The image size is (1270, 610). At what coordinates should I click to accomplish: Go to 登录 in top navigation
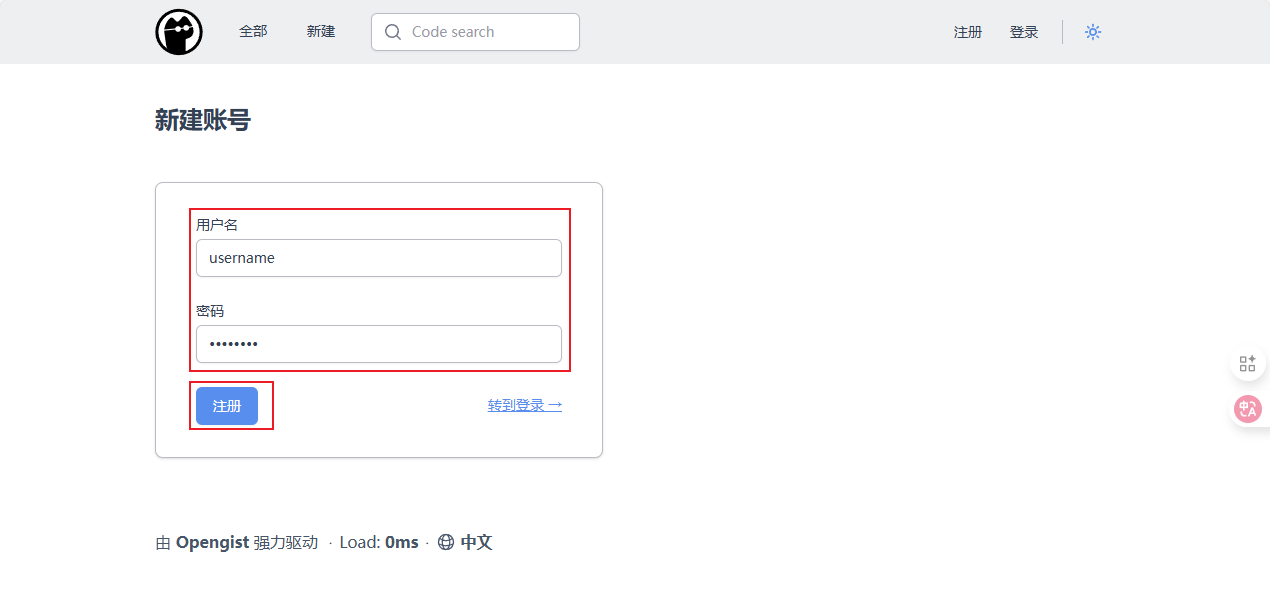coord(1024,32)
